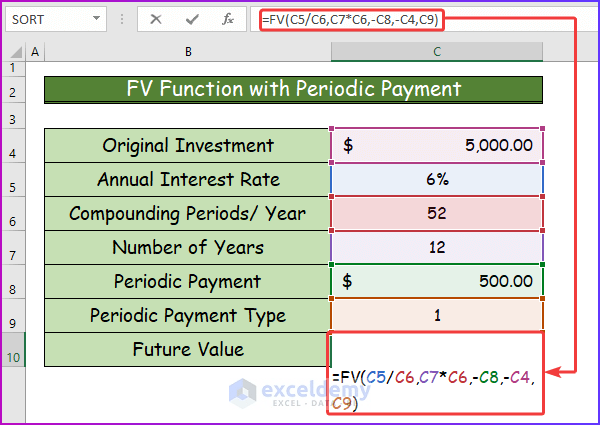Viewport: 600px width, 425px height.
Task: Select row 3 header
Action: click(x=13, y=116)
